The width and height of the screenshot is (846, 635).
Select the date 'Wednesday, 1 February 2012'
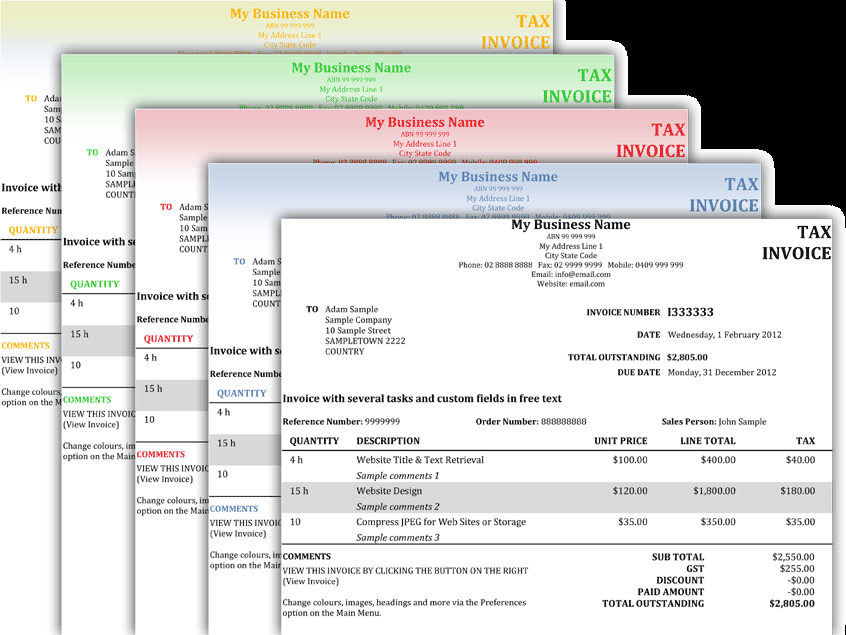(725, 335)
